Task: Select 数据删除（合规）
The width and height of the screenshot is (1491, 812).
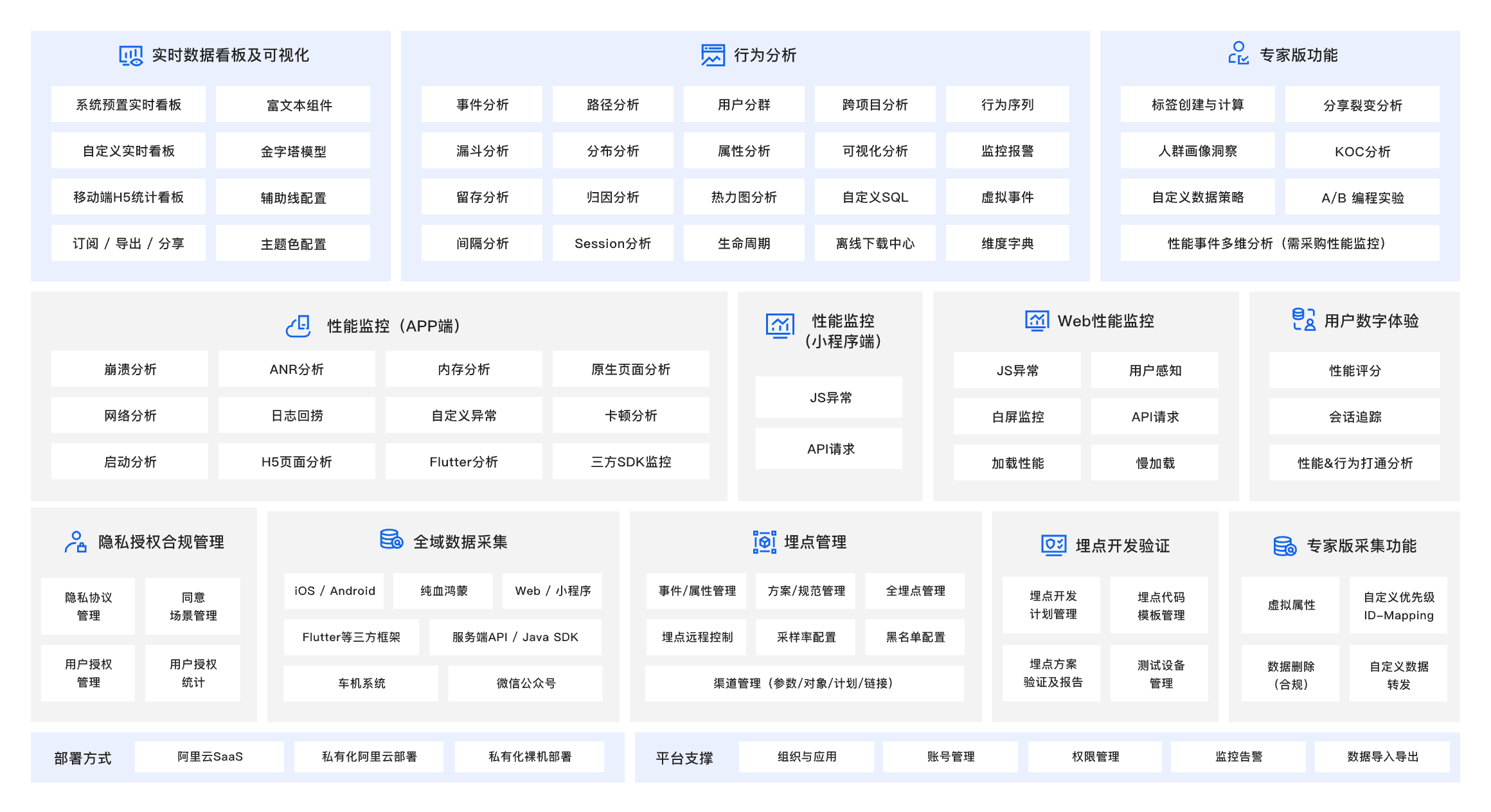Action: pyautogui.click(x=1290, y=674)
